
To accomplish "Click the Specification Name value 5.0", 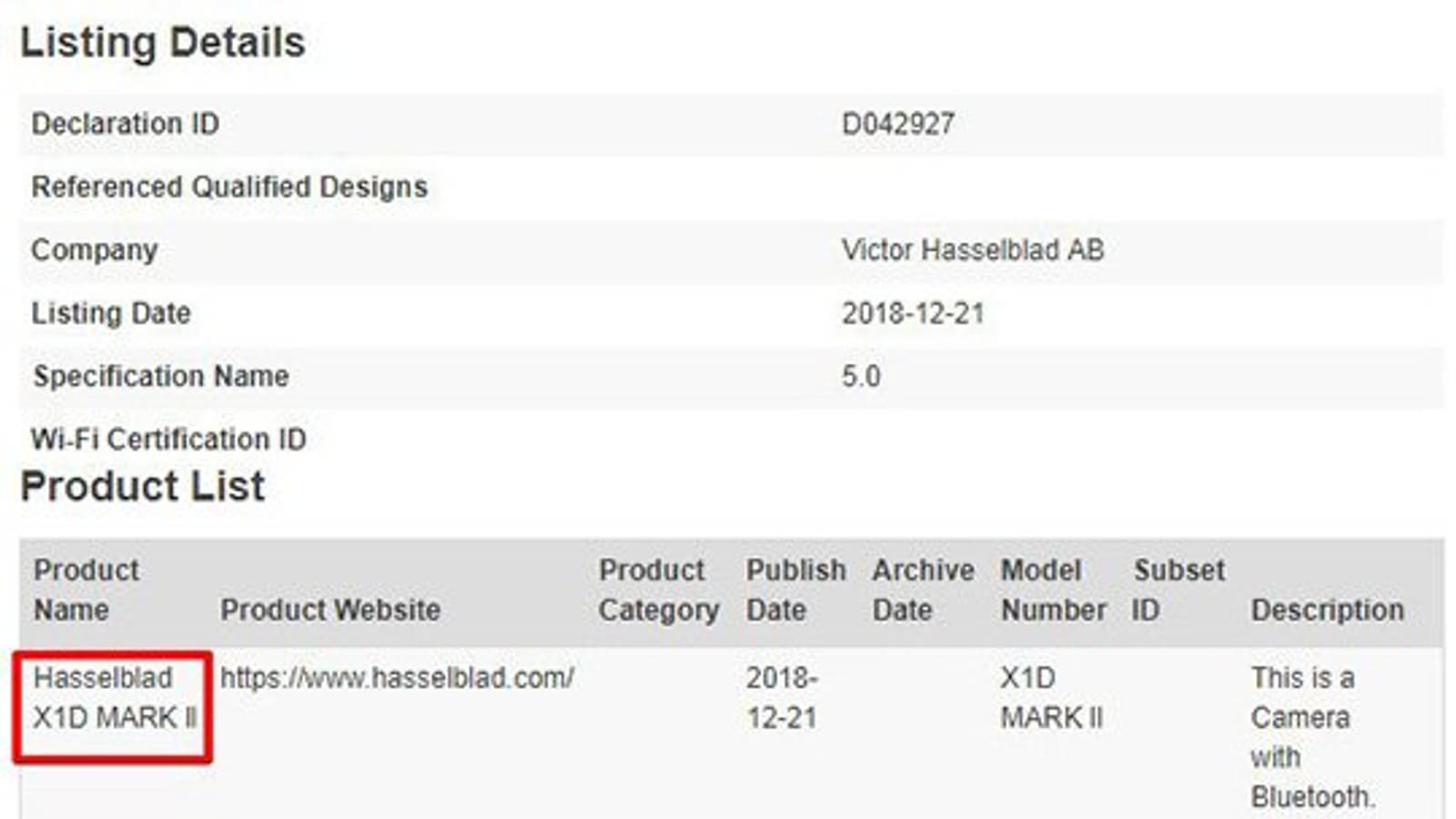I will 861,377.
